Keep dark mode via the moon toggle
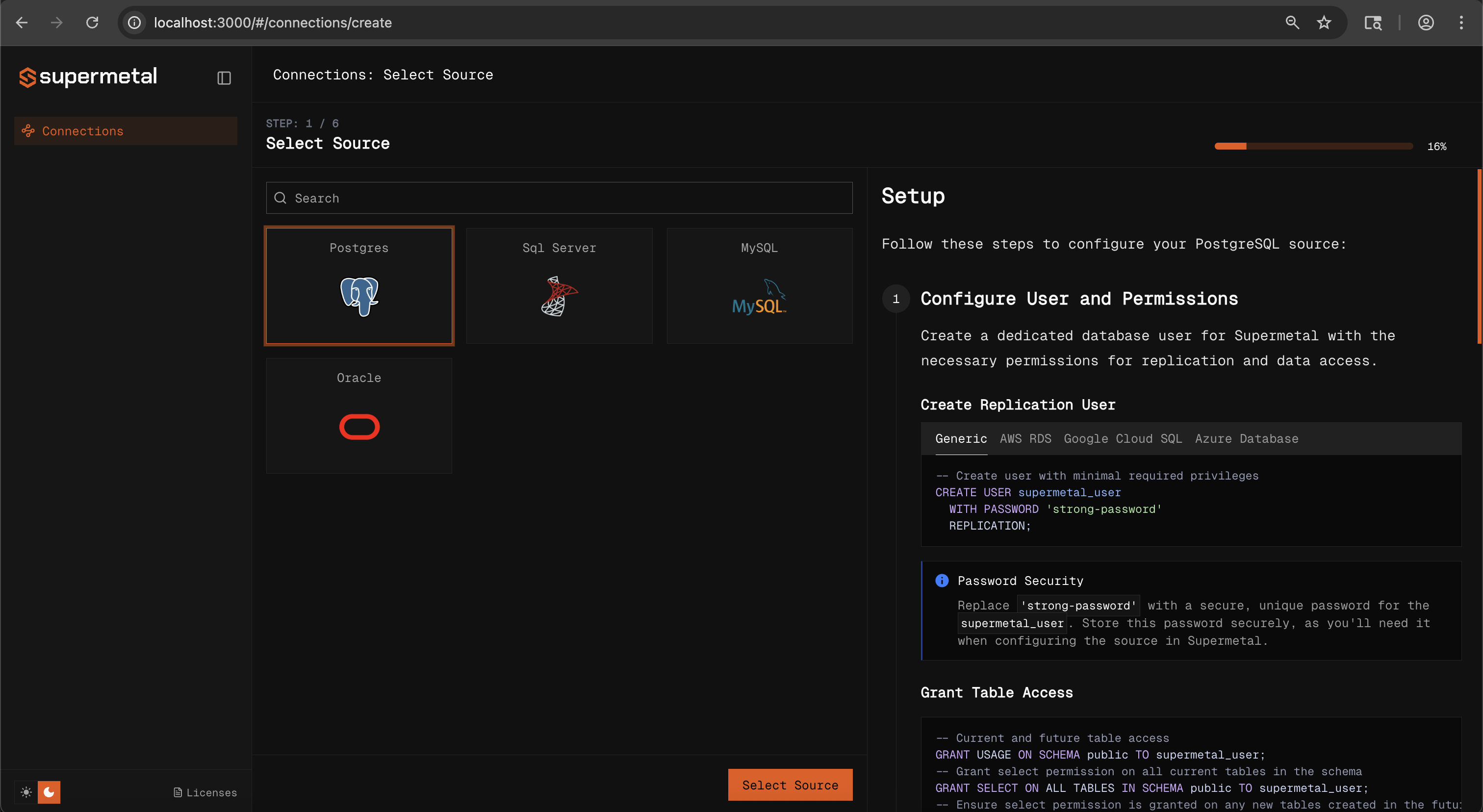The height and width of the screenshot is (812, 1483). point(50,792)
